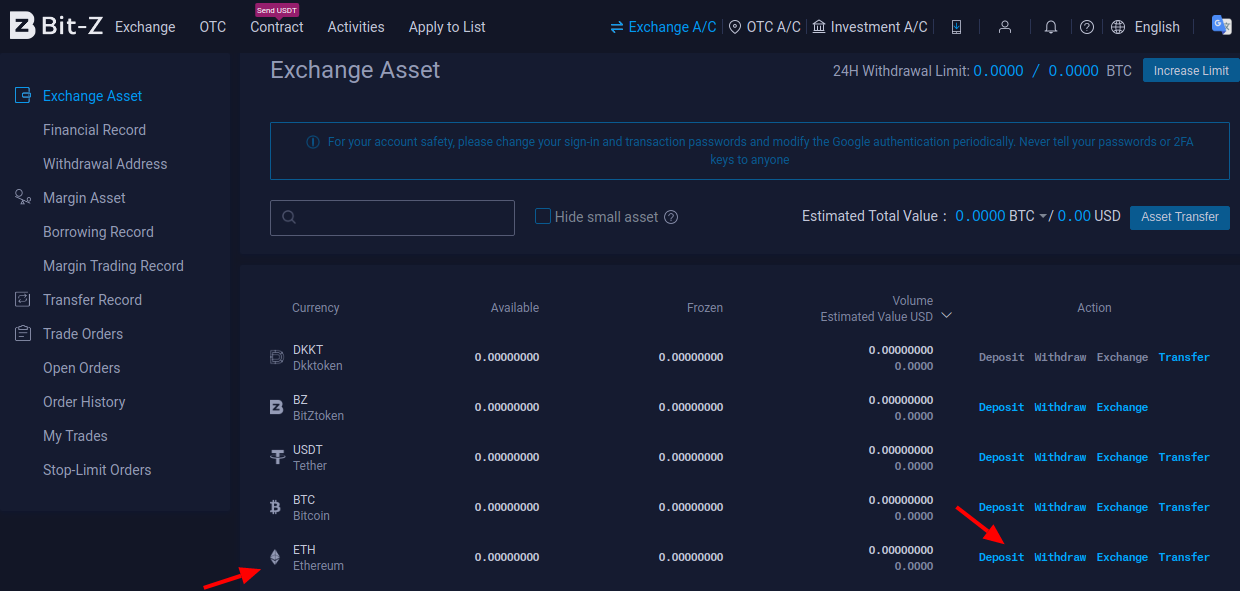Open the mobile app phone icon
The image size is (1240, 591).
(956, 27)
